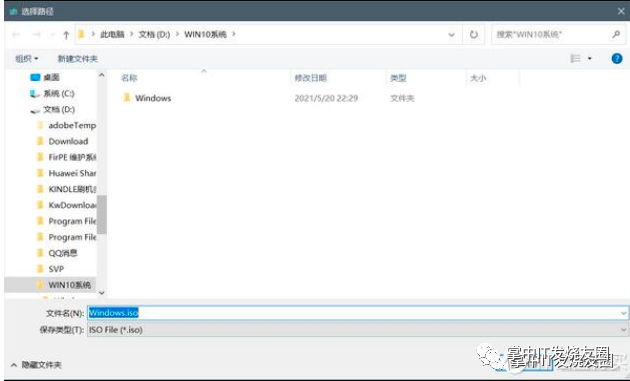Select 系统 (C:) drive in the tree
630x381 pixels.
tap(59, 94)
